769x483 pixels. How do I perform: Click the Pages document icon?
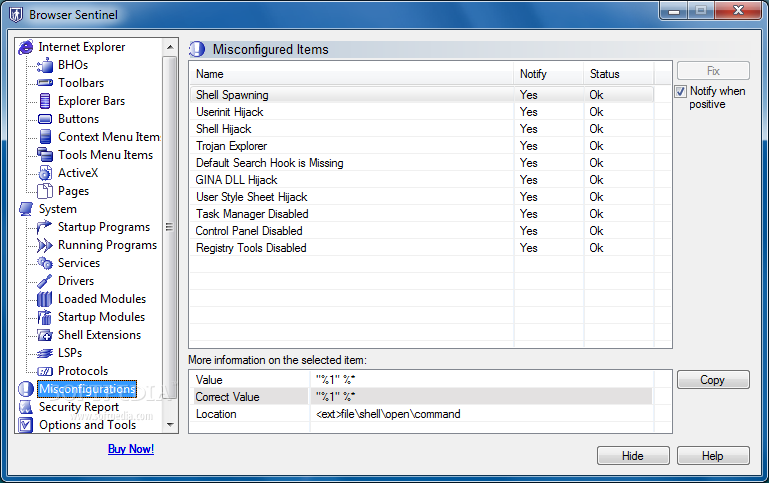pyautogui.click(x=45, y=191)
